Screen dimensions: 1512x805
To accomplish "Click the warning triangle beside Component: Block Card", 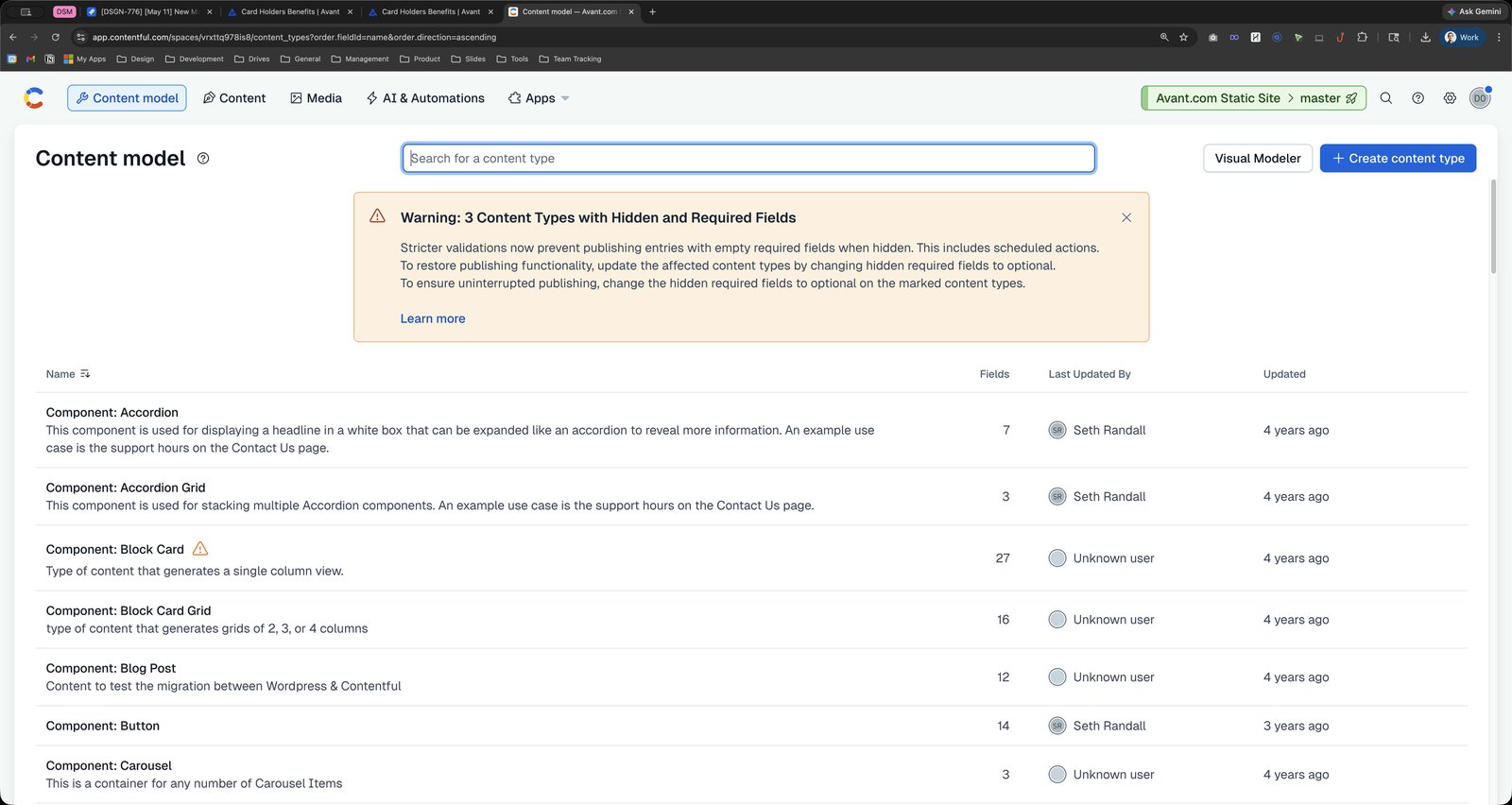I will point(200,549).
